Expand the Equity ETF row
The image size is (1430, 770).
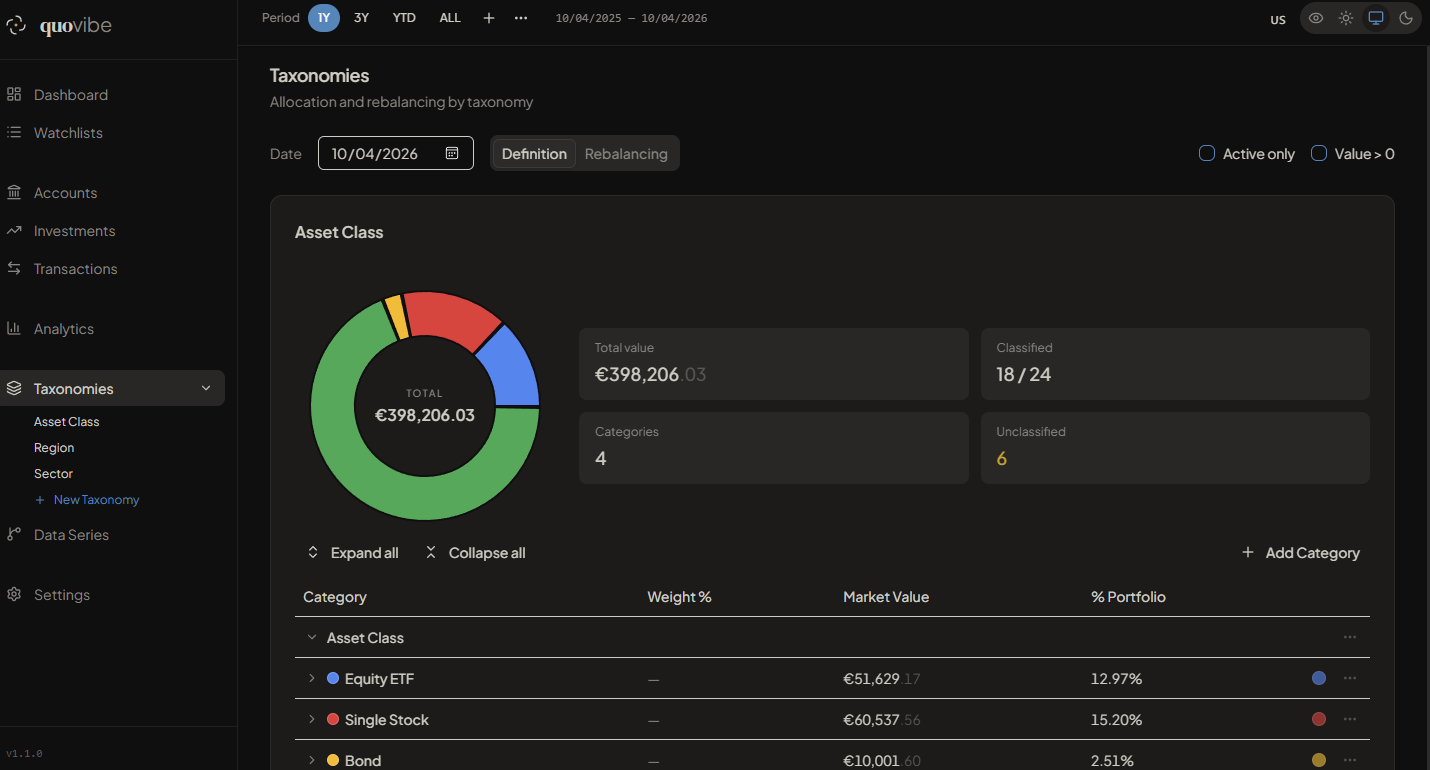click(x=312, y=679)
